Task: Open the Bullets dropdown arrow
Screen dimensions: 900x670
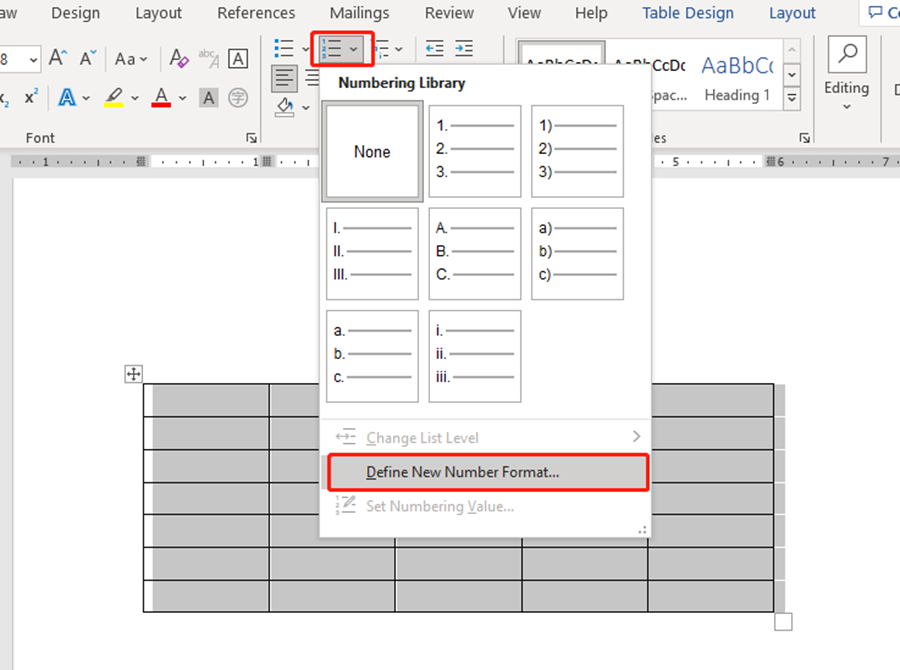Action: tap(305, 49)
